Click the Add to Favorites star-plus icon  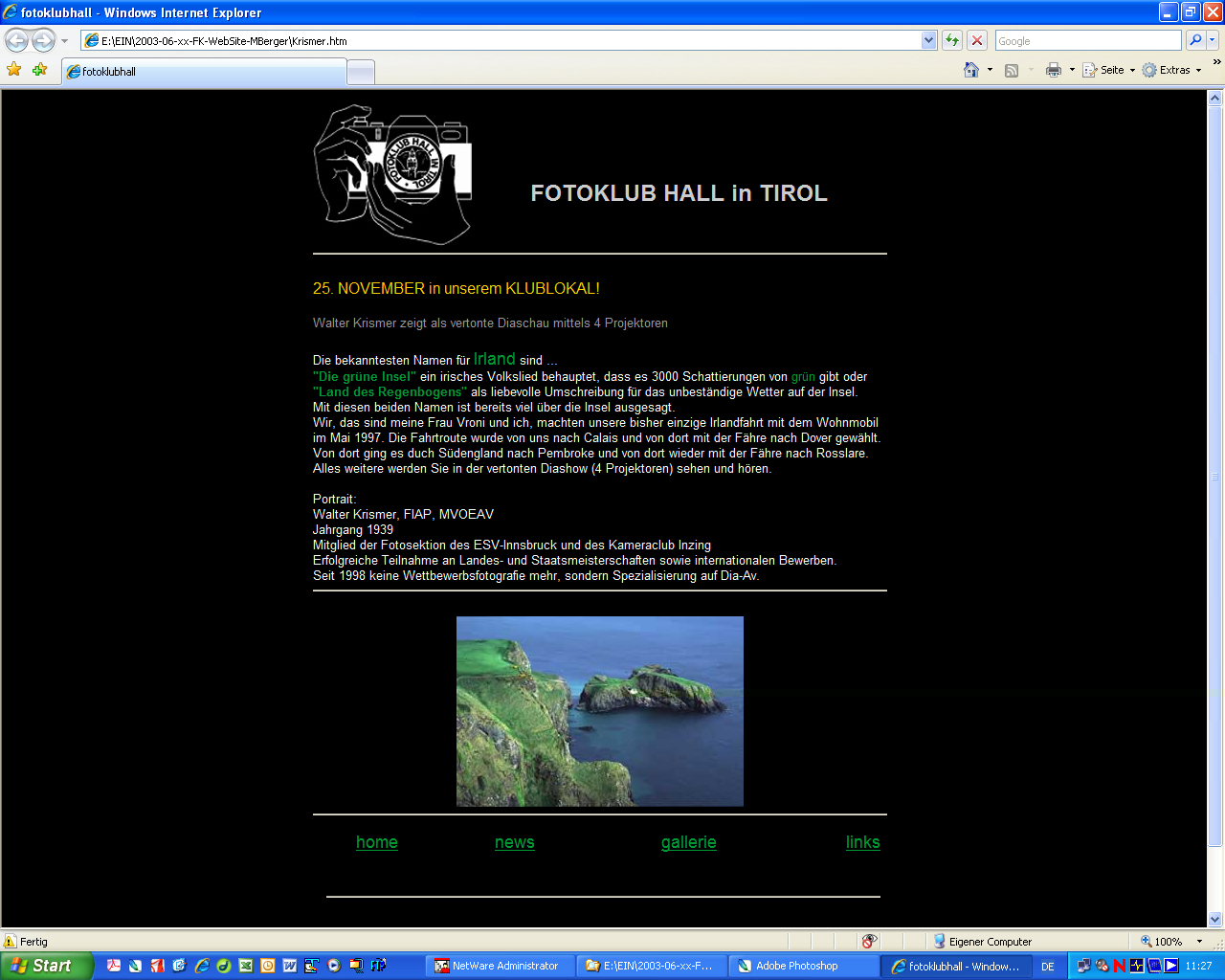tap(39, 69)
